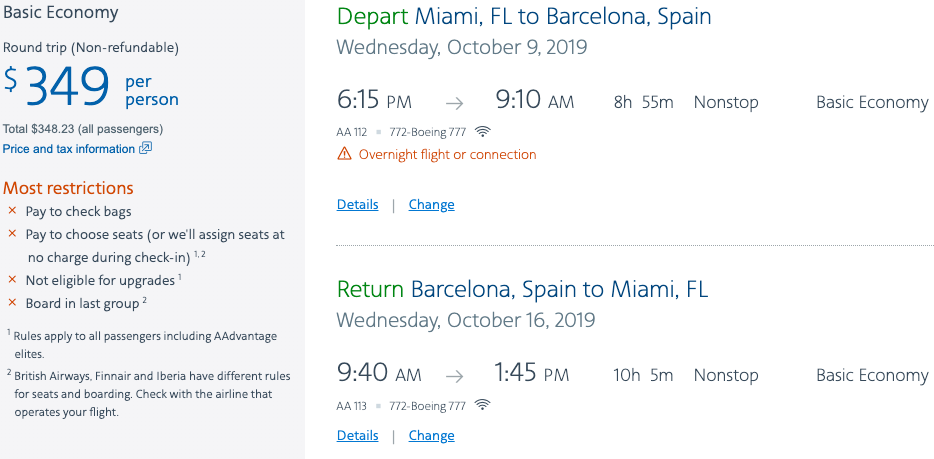This screenshot has width=934, height=459.
Task: Click the red X beside Pay to choose seats
Action: click(x=12, y=234)
